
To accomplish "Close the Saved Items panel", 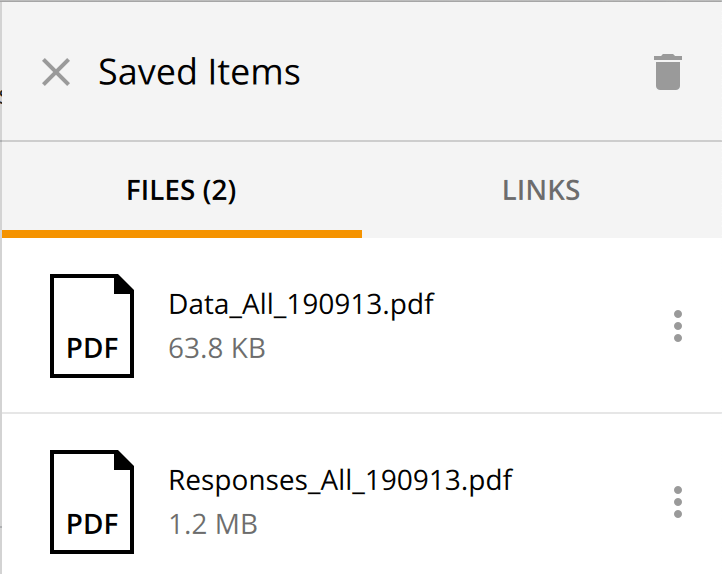I will (x=56, y=72).
